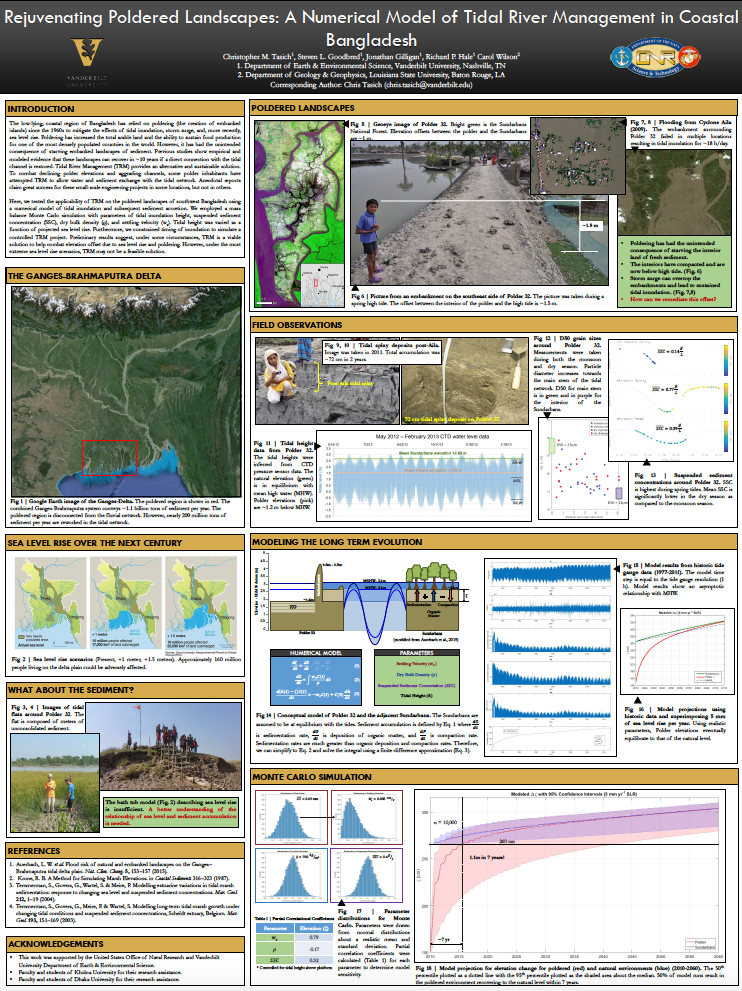
Task: Click the suspended sediment concentration plots
Action: pyautogui.click(x=671, y=401)
